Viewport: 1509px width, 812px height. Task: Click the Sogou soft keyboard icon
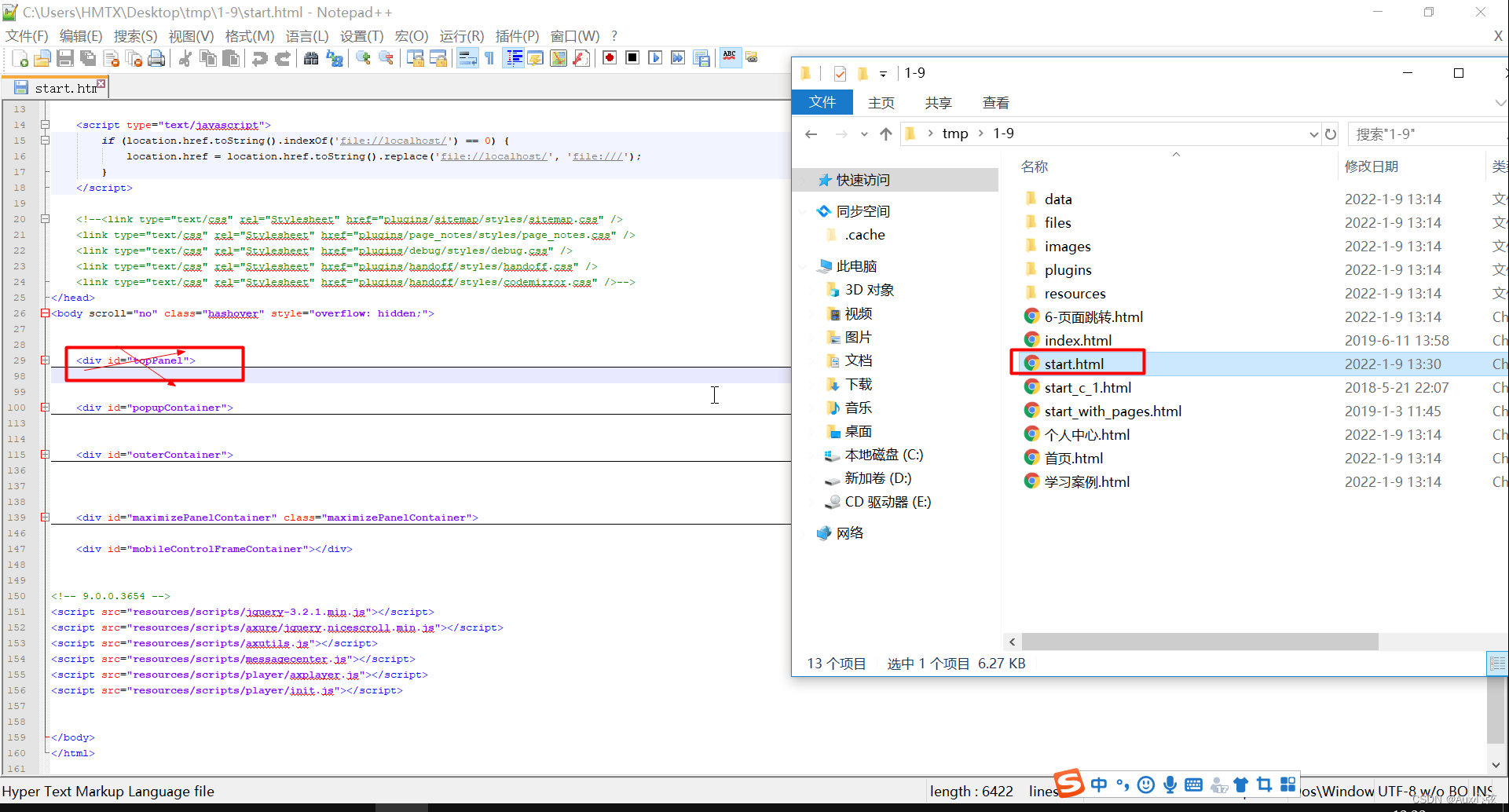tap(1193, 784)
